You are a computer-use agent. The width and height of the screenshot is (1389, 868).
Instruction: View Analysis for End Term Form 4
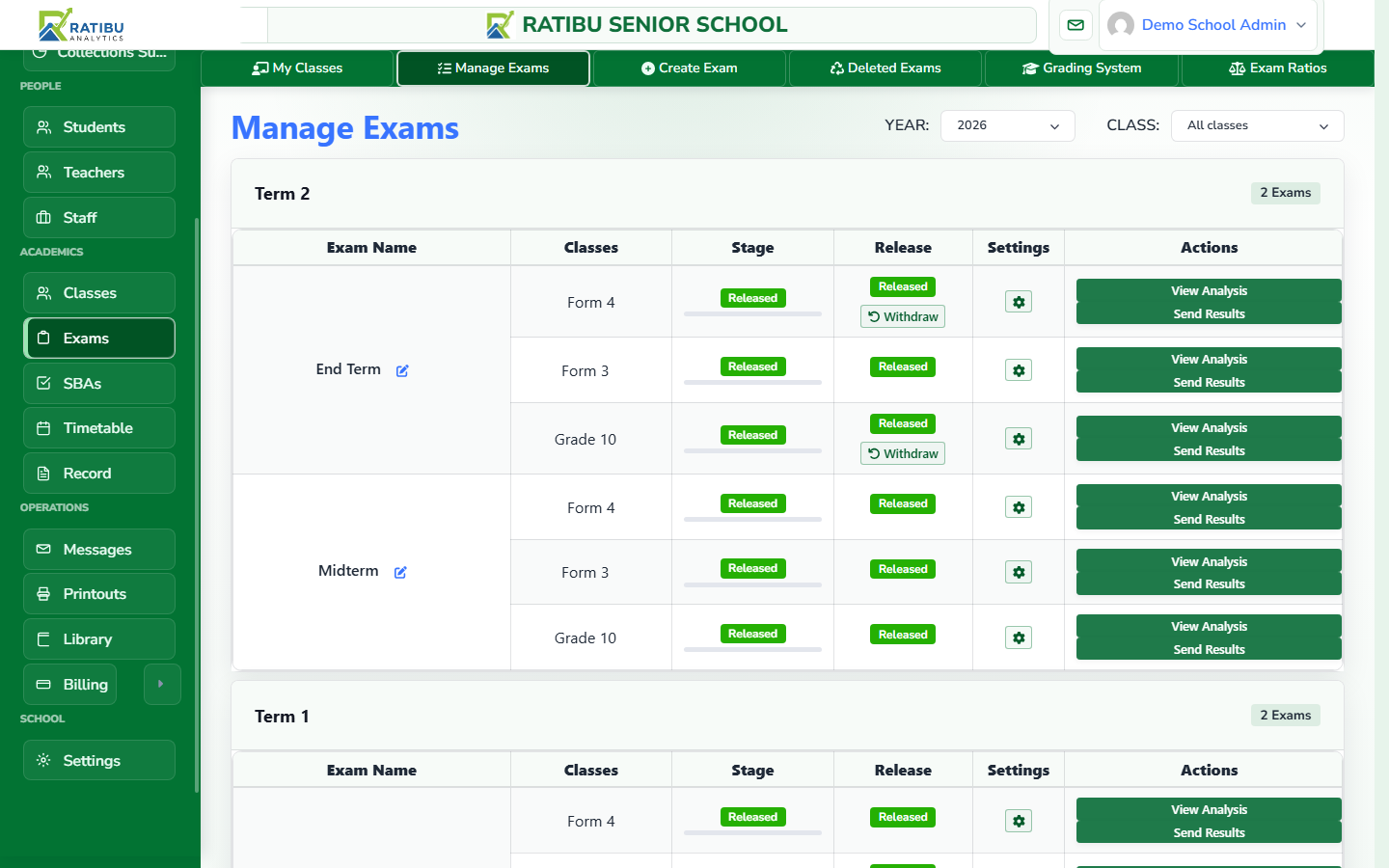(1209, 290)
